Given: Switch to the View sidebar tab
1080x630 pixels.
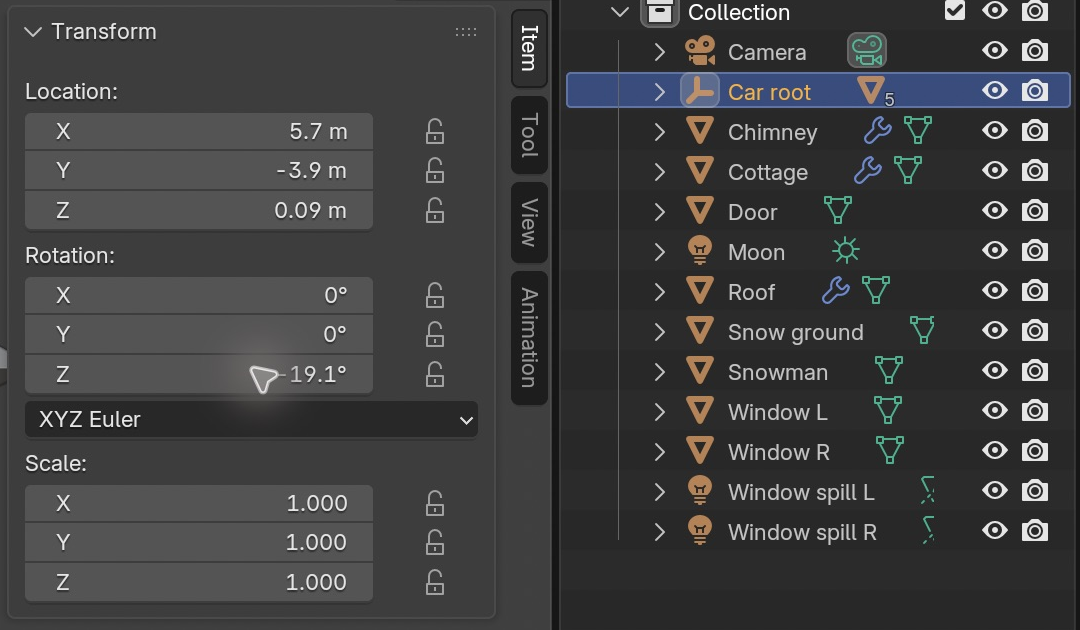Looking at the screenshot, I should pyautogui.click(x=529, y=222).
